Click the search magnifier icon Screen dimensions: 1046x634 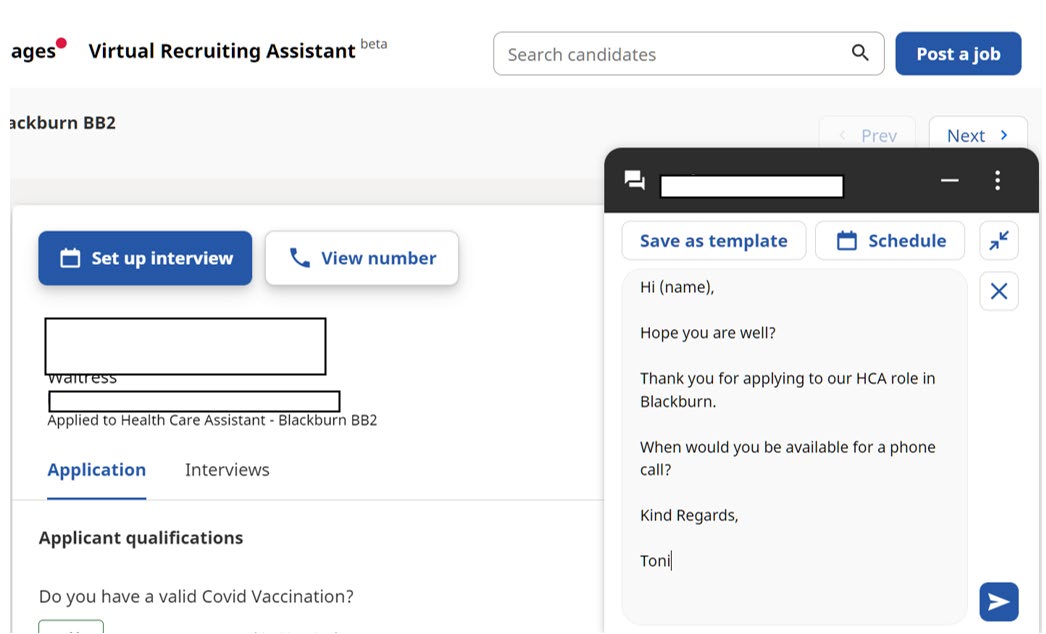click(x=860, y=53)
